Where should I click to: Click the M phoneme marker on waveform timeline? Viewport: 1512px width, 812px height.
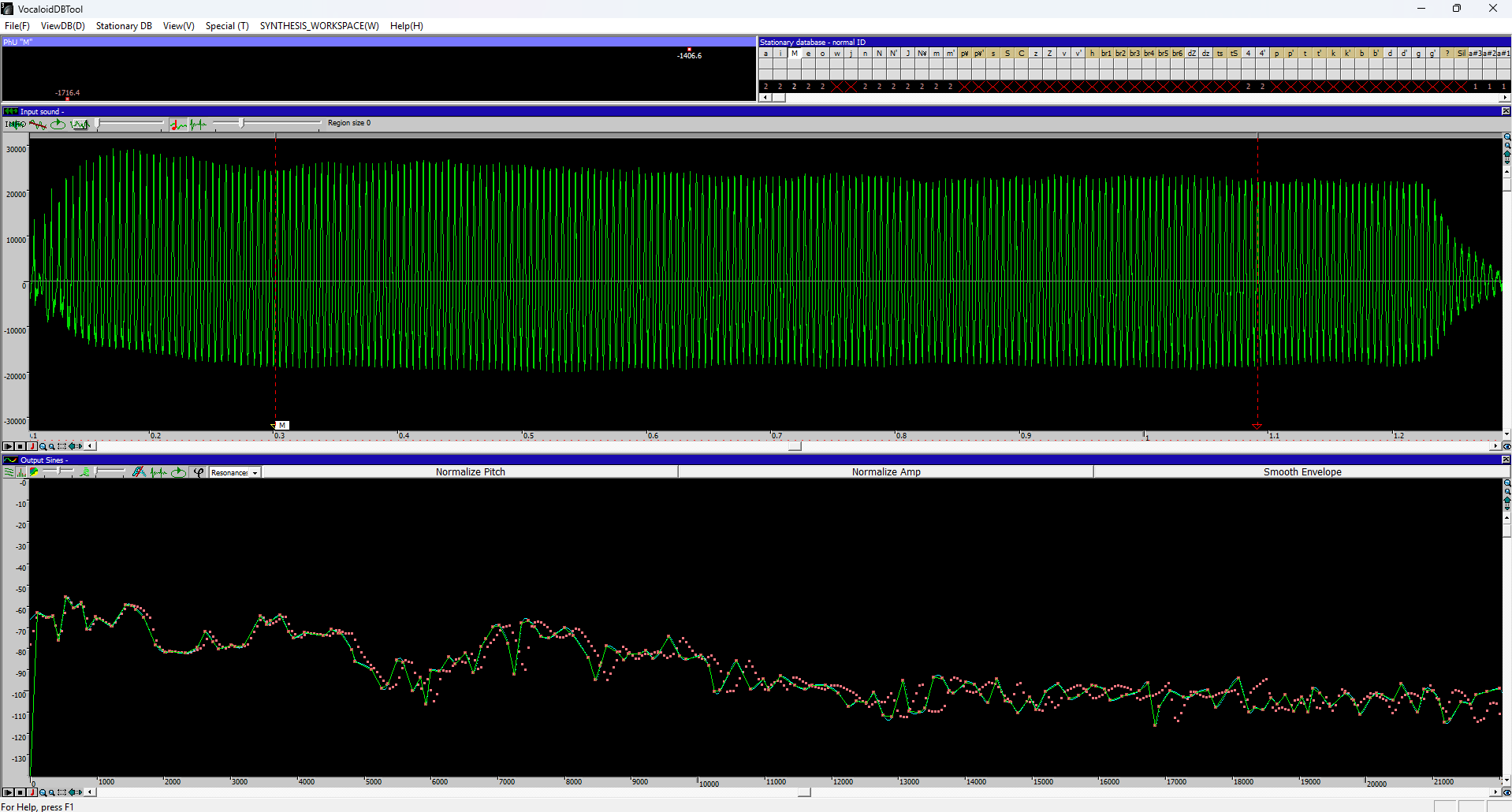(282, 426)
